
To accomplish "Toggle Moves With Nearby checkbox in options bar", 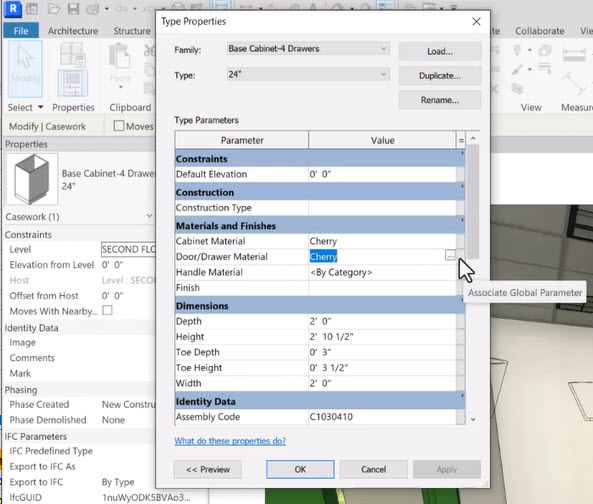I will click(119, 126).
